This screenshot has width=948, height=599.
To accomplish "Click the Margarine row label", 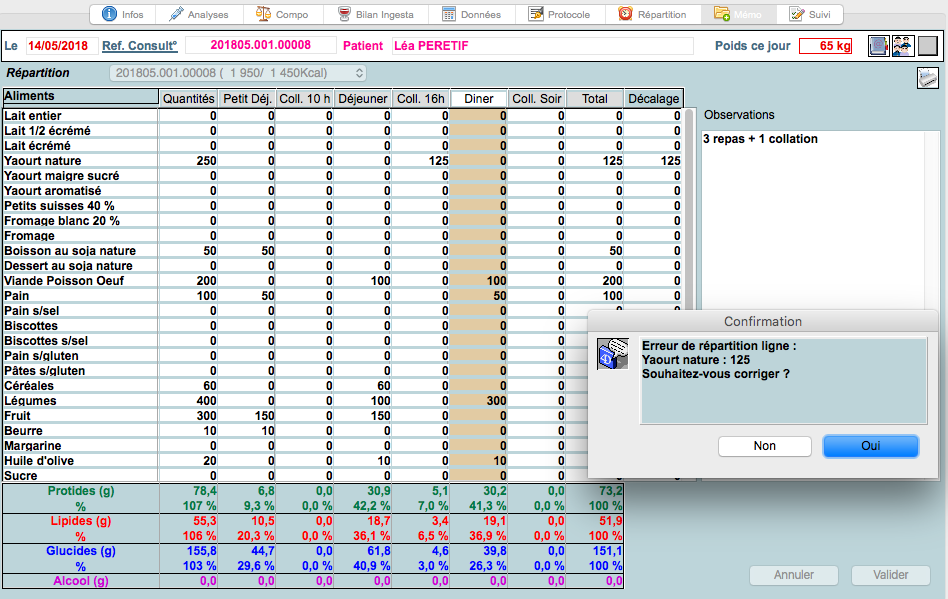I will coord(33,446).
